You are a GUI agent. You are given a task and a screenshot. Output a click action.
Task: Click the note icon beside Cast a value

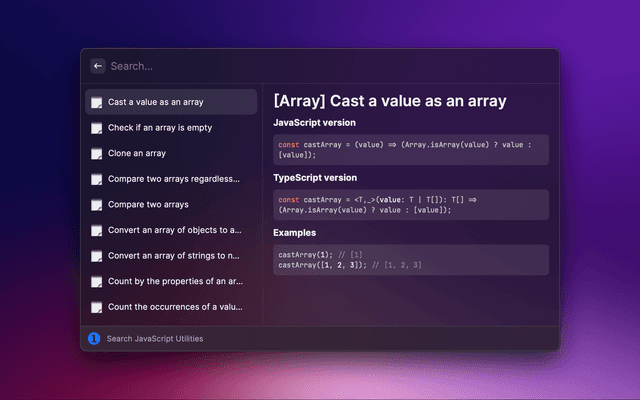(x=96, y=102)
